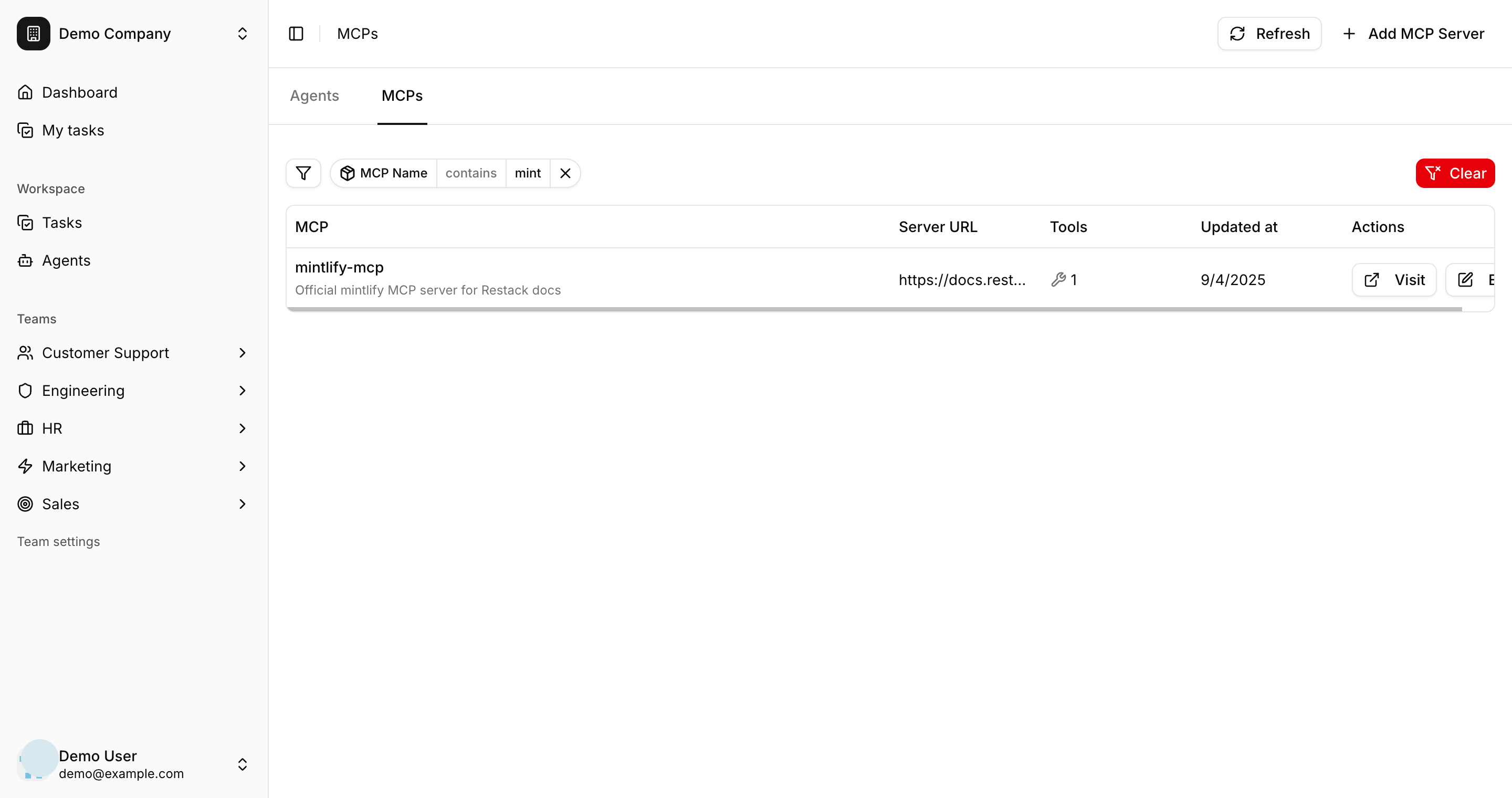
Task: Click the Demo Company logo icon
Action: [34, 34]
